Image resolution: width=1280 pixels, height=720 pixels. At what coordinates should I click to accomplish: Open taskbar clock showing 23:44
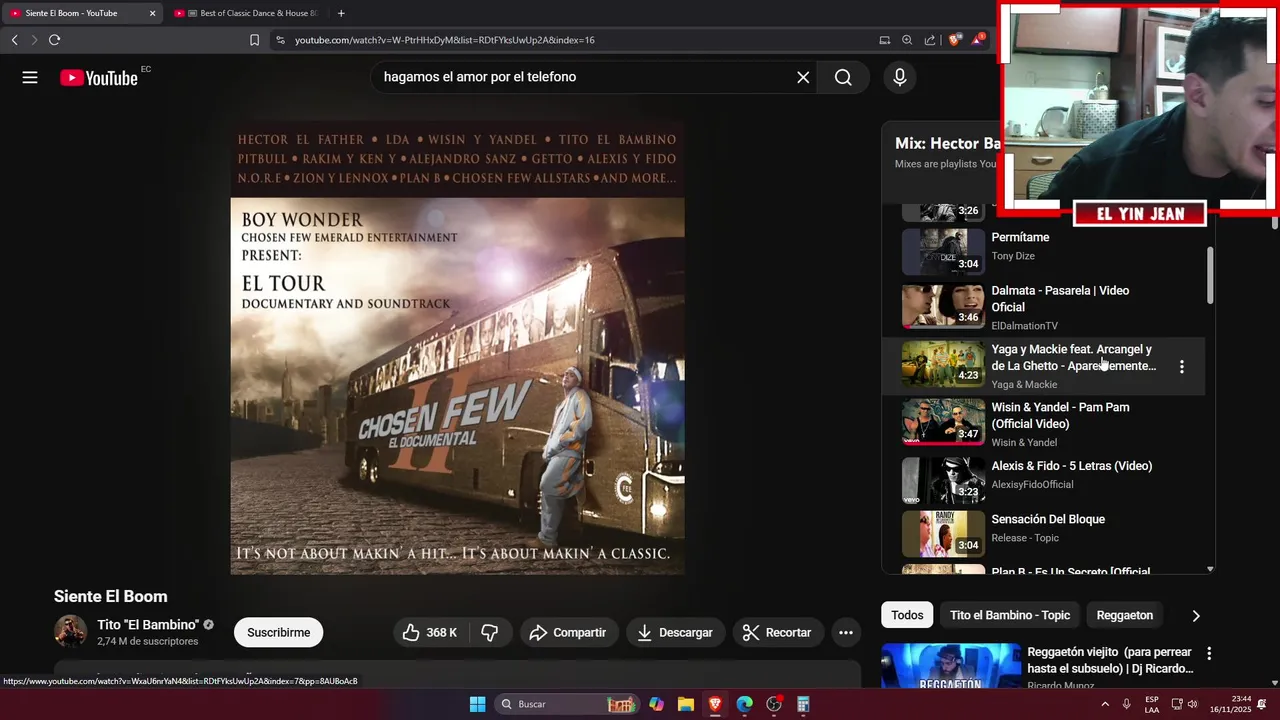1230,704
